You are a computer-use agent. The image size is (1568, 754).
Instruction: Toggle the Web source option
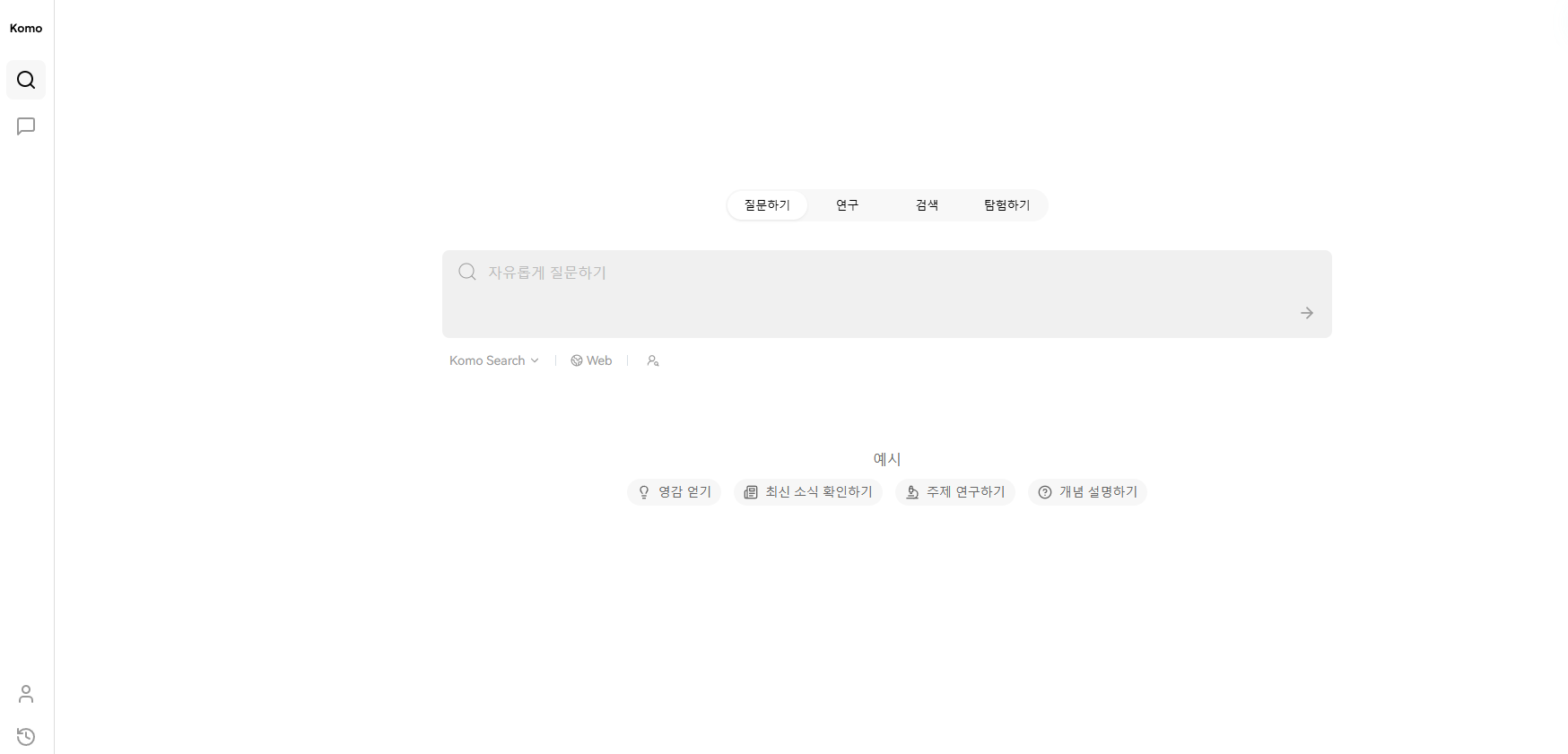click(591, 360)
